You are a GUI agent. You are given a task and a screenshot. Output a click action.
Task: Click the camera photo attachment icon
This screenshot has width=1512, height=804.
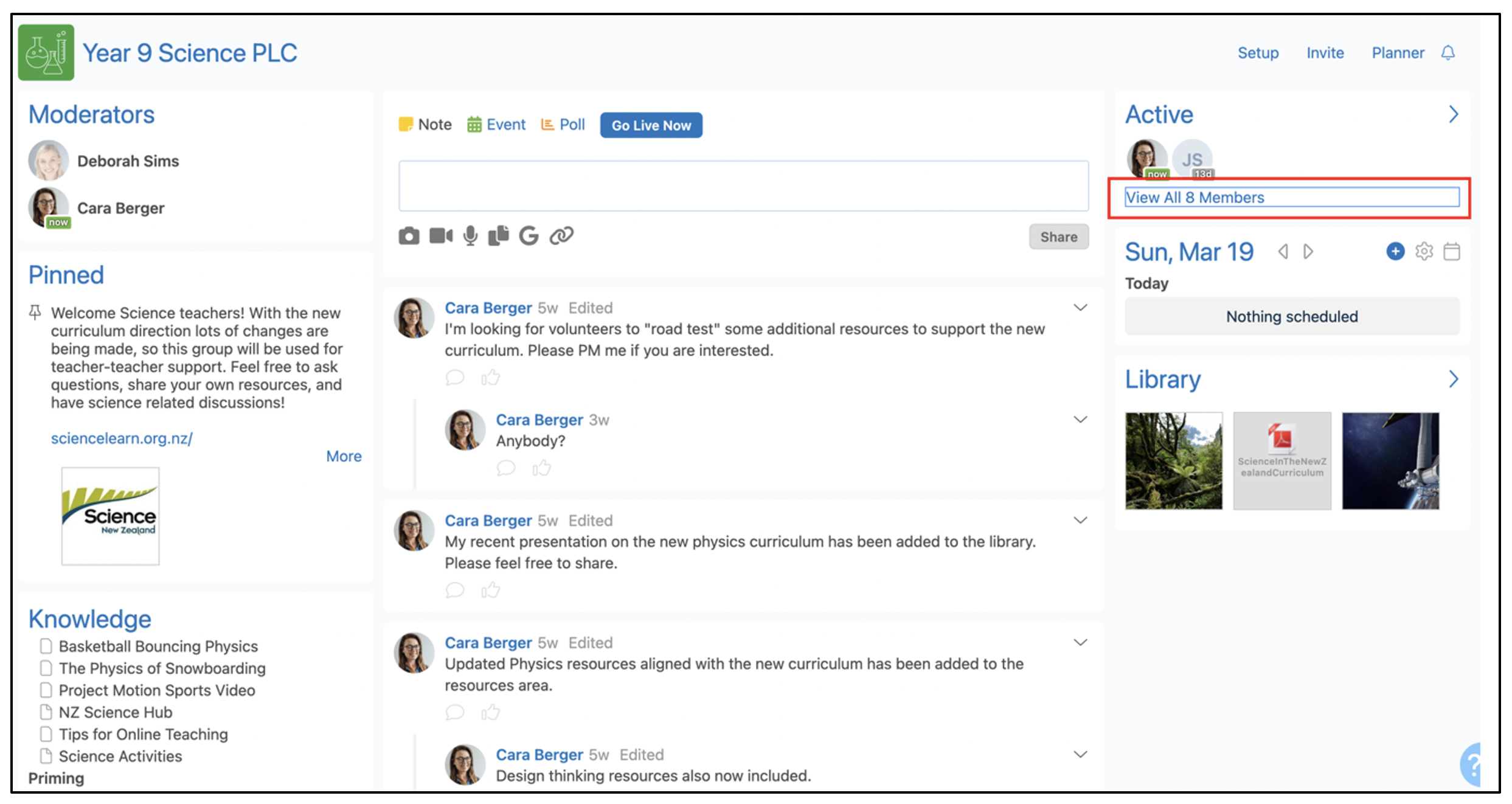[x=409, y=236]
